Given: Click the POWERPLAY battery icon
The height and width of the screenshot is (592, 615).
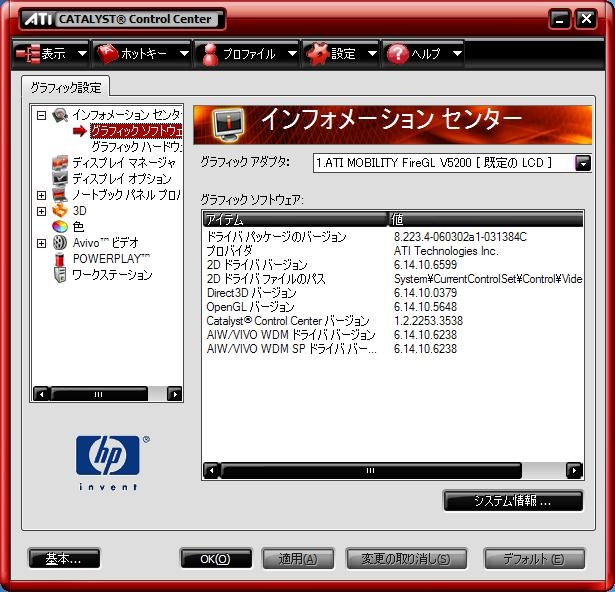Looking at the screenshot, I should tap(60, 259).
